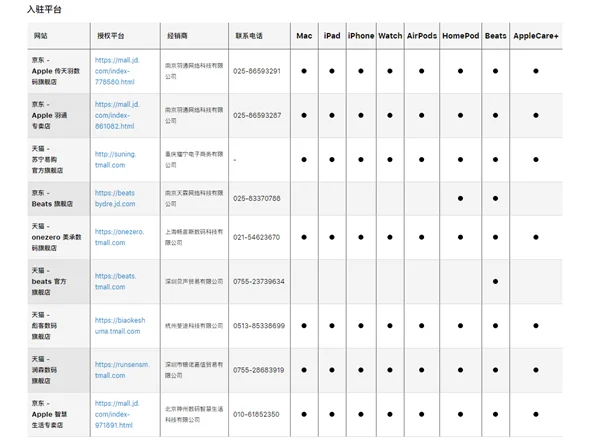Click the Watch column header
Viewport: 600px width, 446px height.
coord(390,36)
